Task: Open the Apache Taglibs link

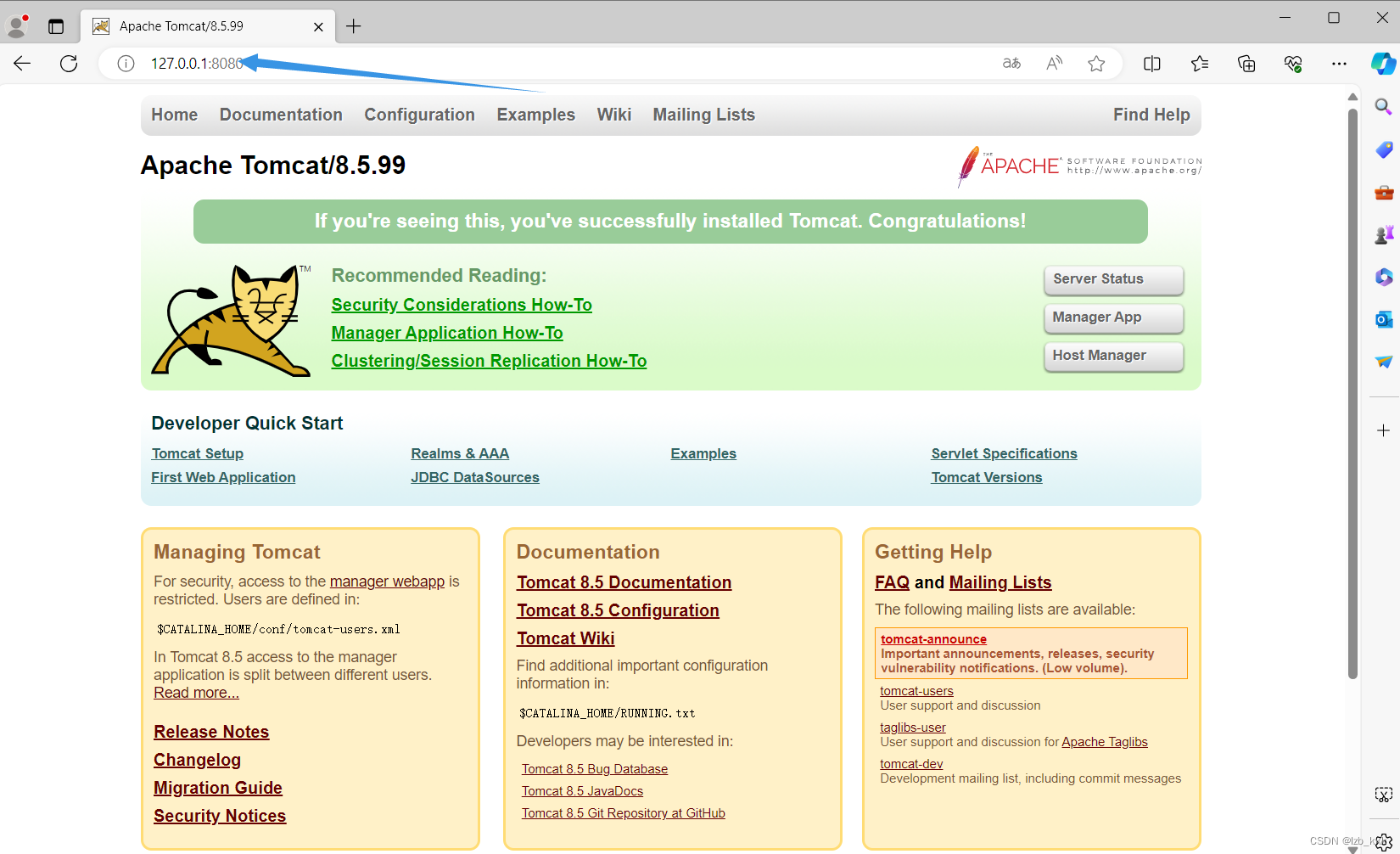Action: click(x=1105, y=742)
